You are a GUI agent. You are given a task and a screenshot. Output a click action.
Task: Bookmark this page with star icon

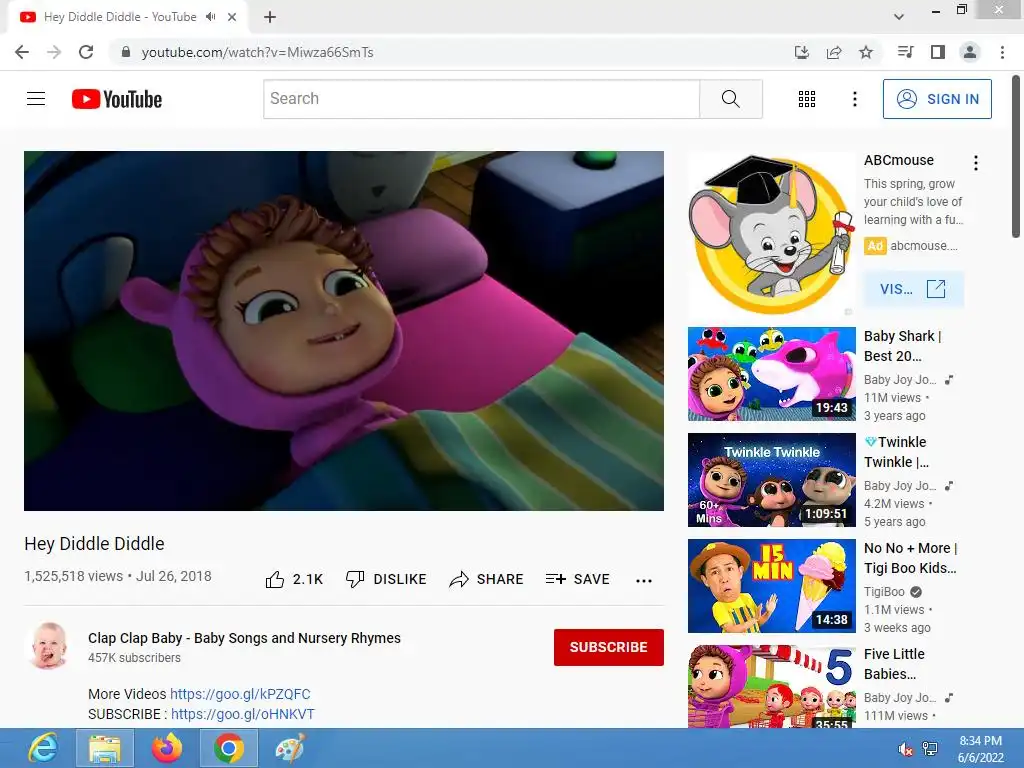click(x=866, y=52)
